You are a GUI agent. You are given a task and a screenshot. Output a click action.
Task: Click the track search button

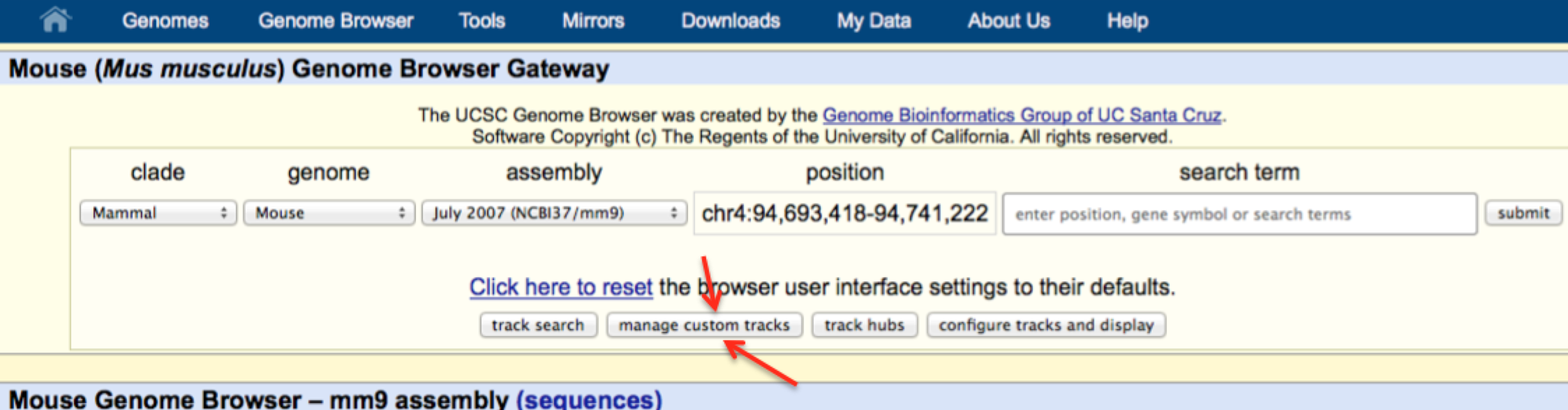[538, 325]
